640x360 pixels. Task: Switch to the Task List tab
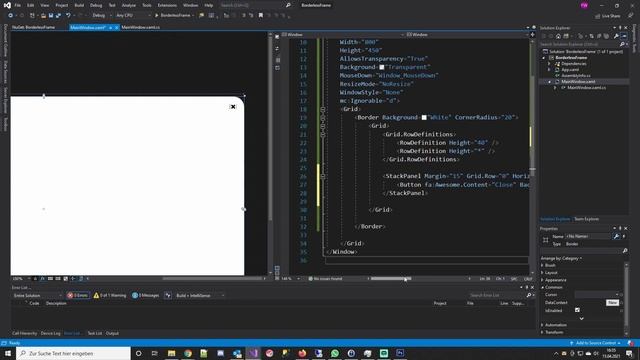coord(95,333)
